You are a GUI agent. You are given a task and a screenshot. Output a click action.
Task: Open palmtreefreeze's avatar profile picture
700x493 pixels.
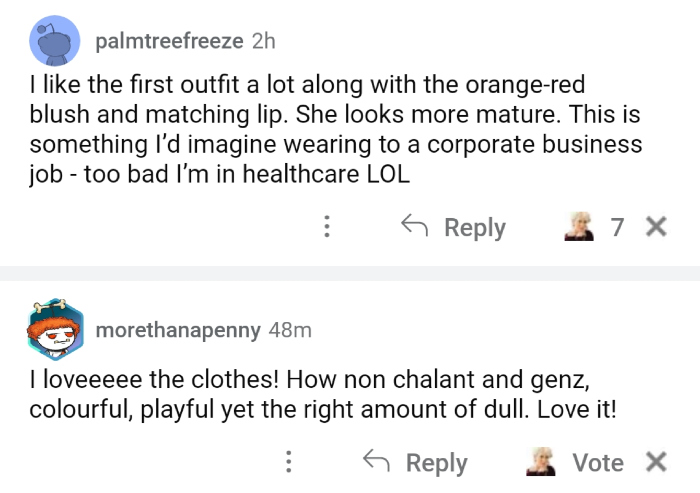56,41
